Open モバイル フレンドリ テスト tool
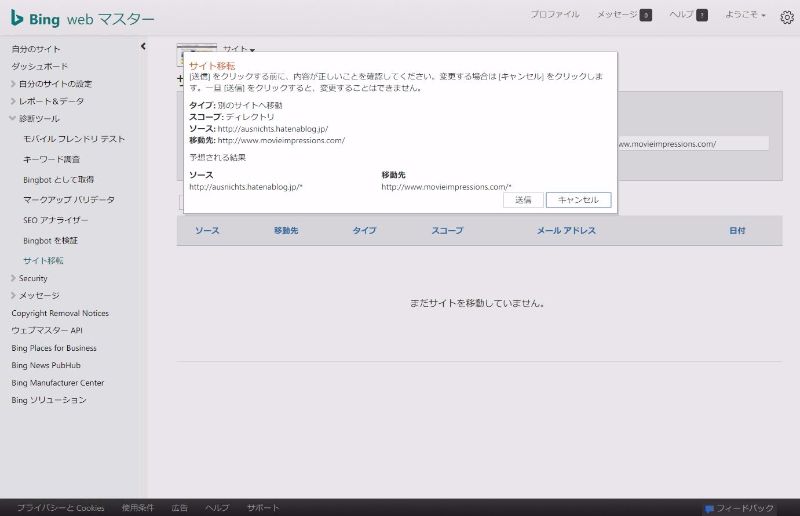The width and height of the screenshot is (800, 516). [74, 139]
